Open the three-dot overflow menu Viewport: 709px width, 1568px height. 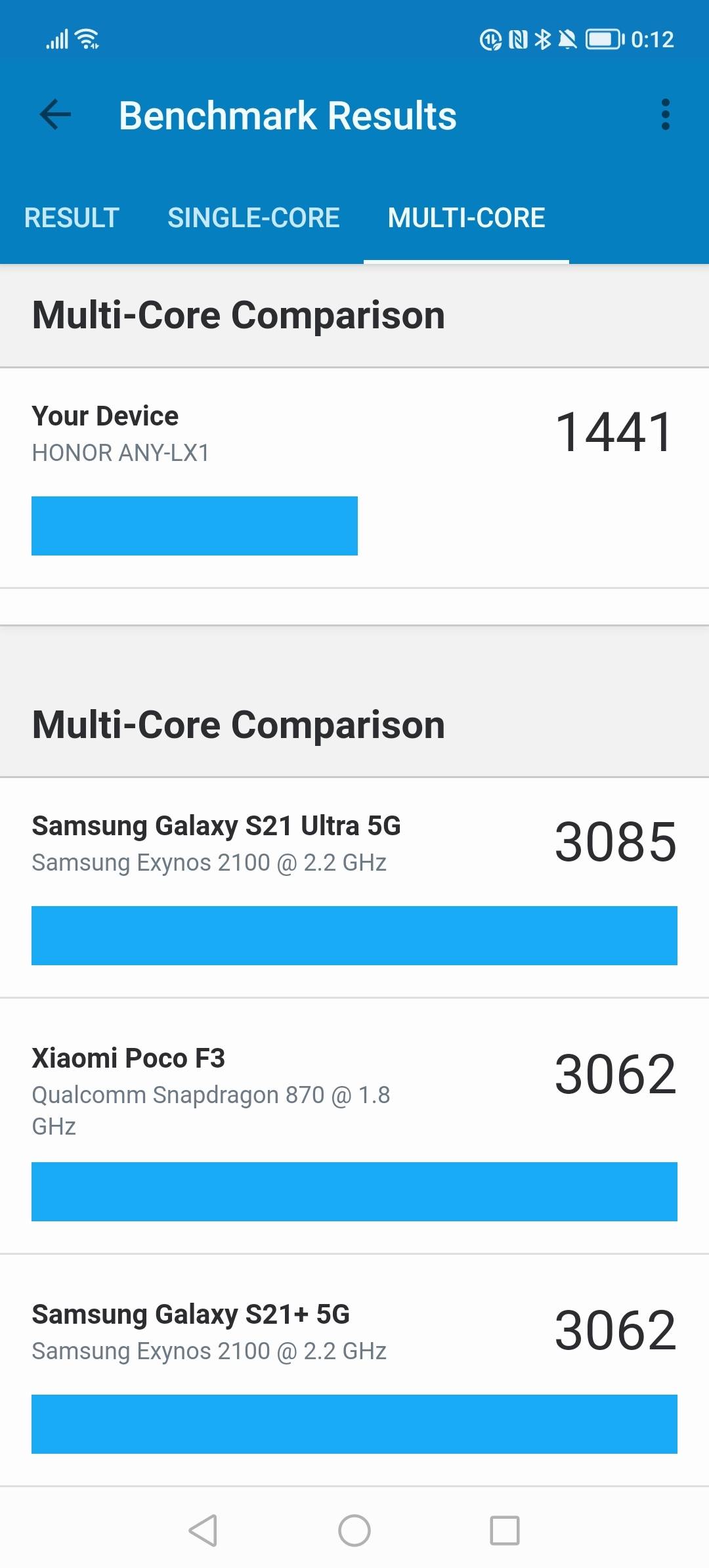point(665,116)
